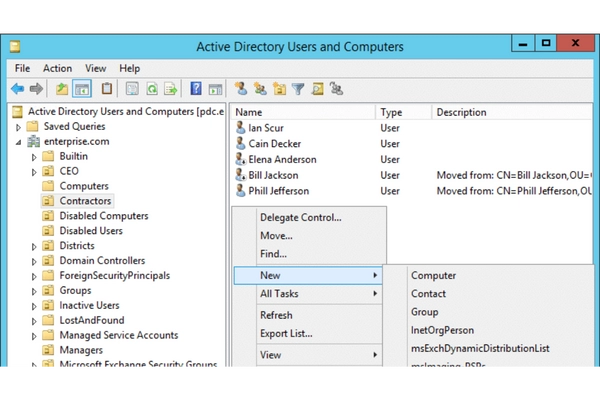600x400 pixels.
Task: Sort by the Type column header
Action: click(404, 112)
